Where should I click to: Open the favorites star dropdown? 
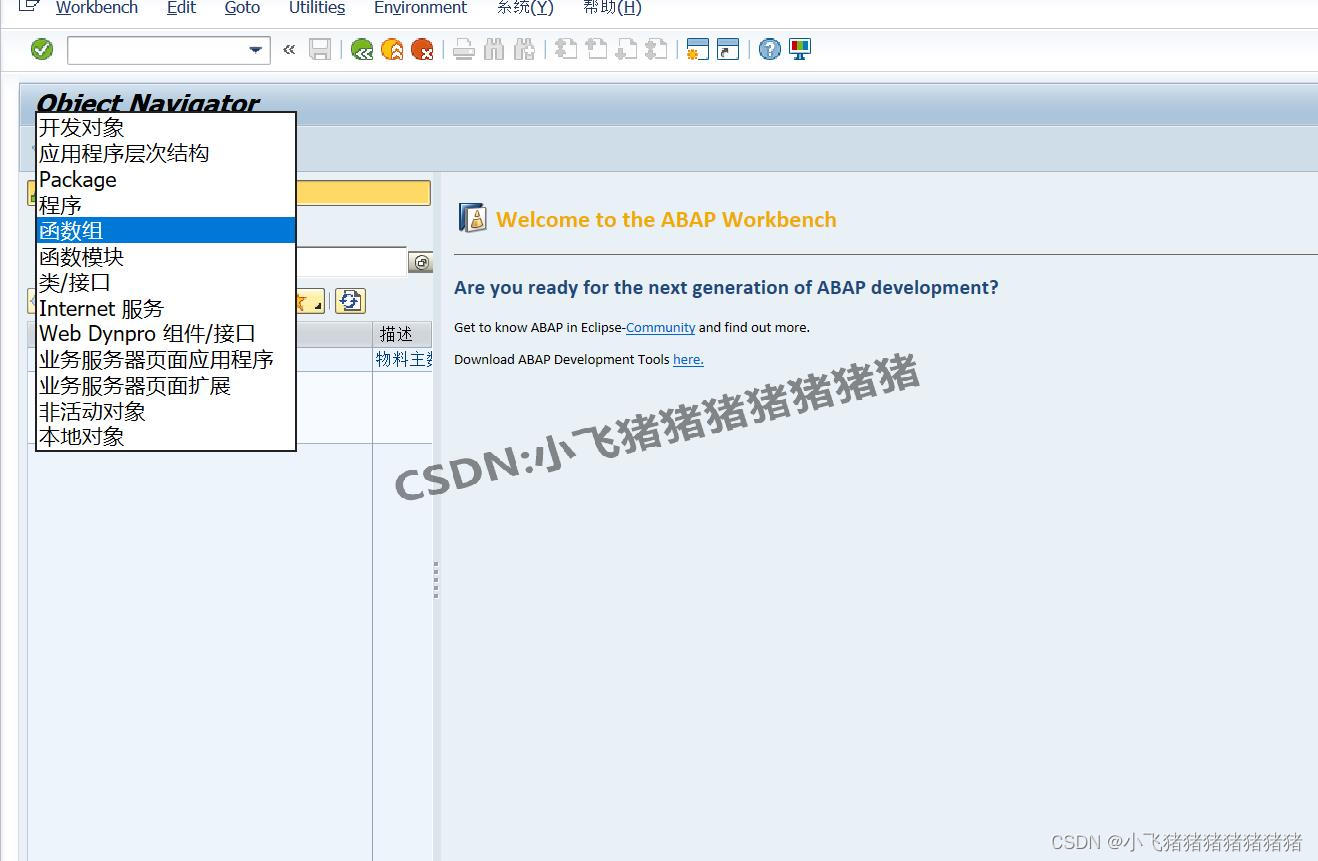pyautogui.click(x=310, y=301)
